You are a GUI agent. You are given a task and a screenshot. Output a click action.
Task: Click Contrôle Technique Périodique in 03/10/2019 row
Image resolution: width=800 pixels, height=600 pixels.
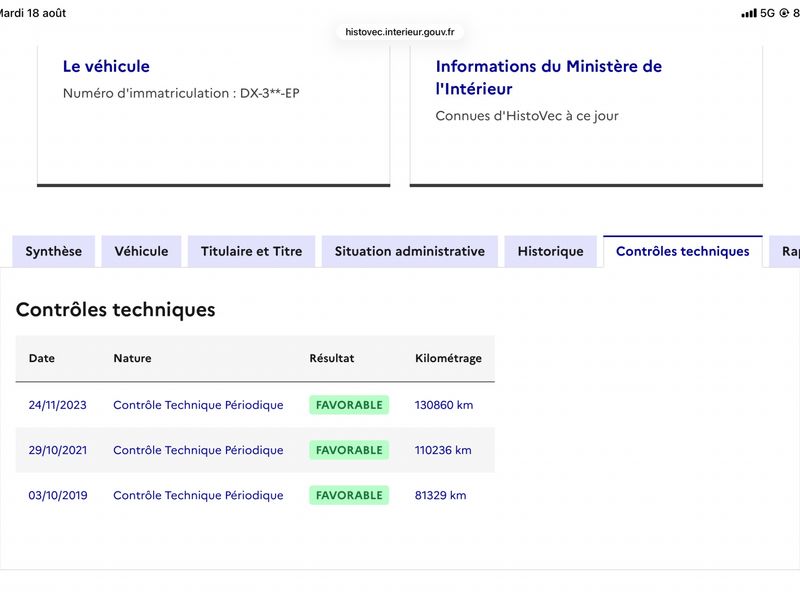pyautogui.click(x=198, y=495)
